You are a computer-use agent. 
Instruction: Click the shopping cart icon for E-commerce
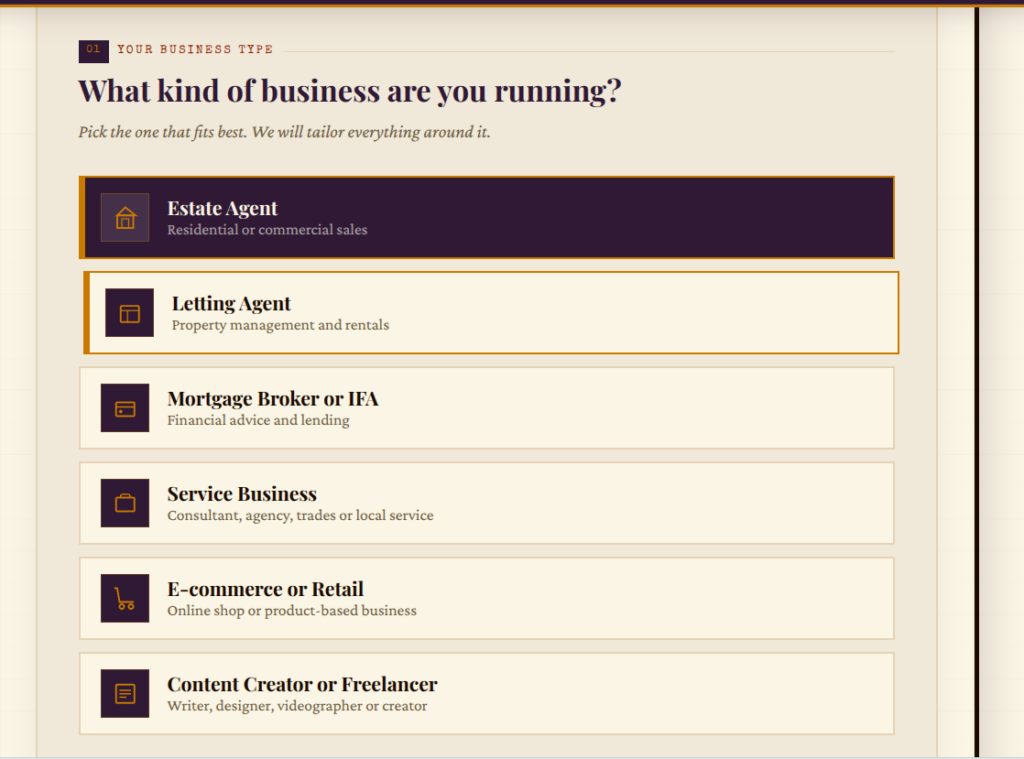[x=125, y=598]
